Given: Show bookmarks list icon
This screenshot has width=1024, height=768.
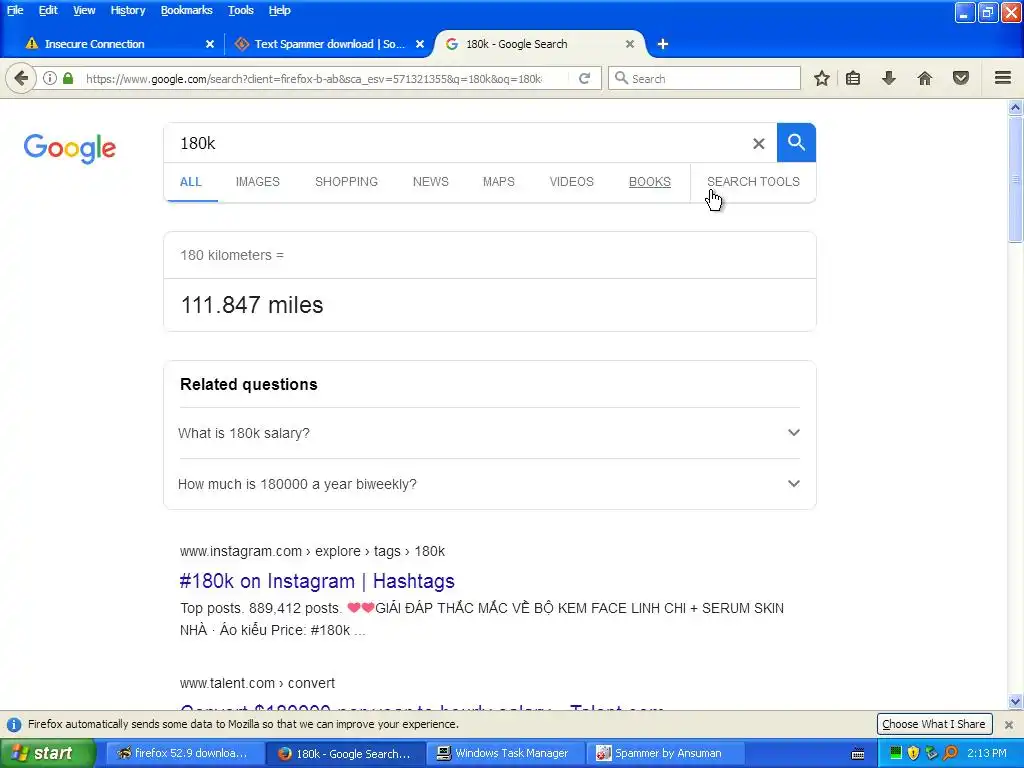Looking at the screenshot, I should click(x=853, y=78).
